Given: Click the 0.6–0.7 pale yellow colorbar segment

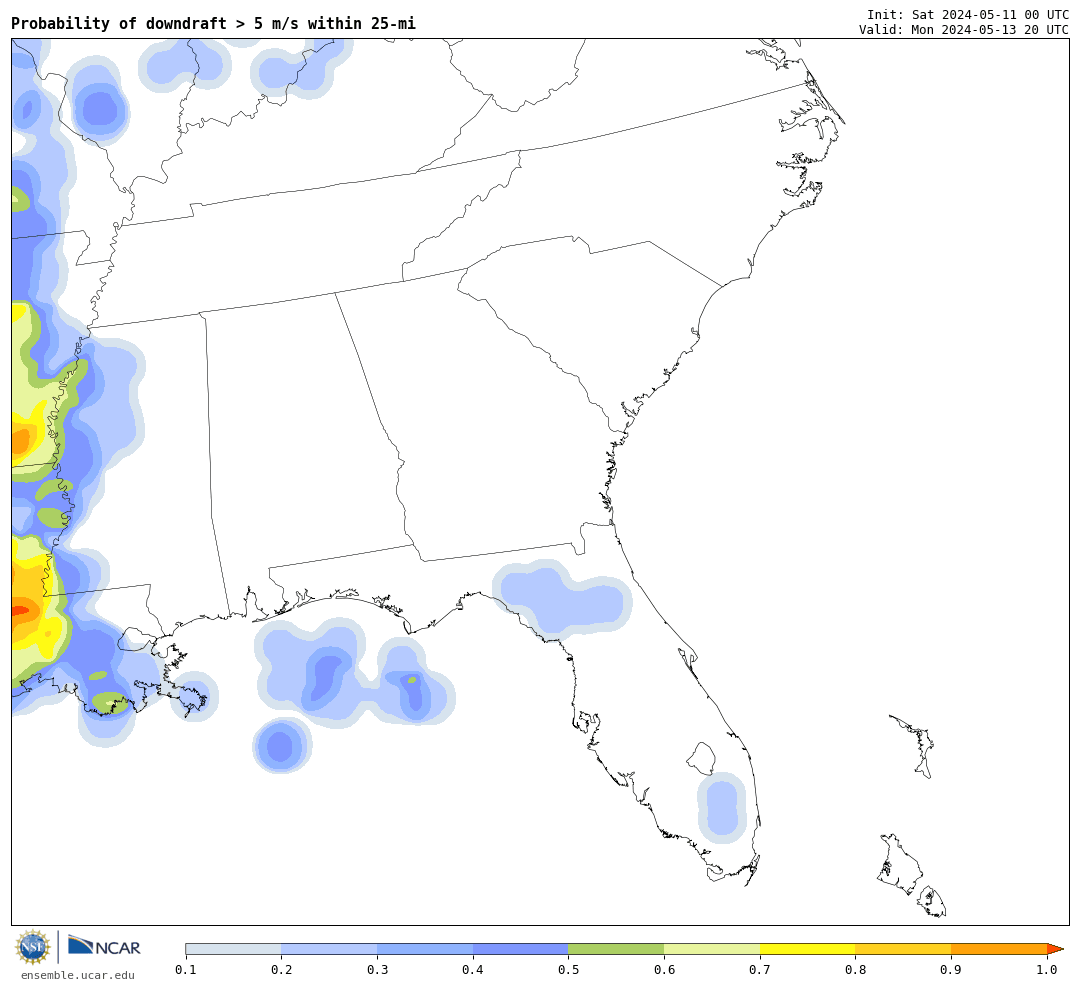Looking at the screenshot, I should pos(712,949).
